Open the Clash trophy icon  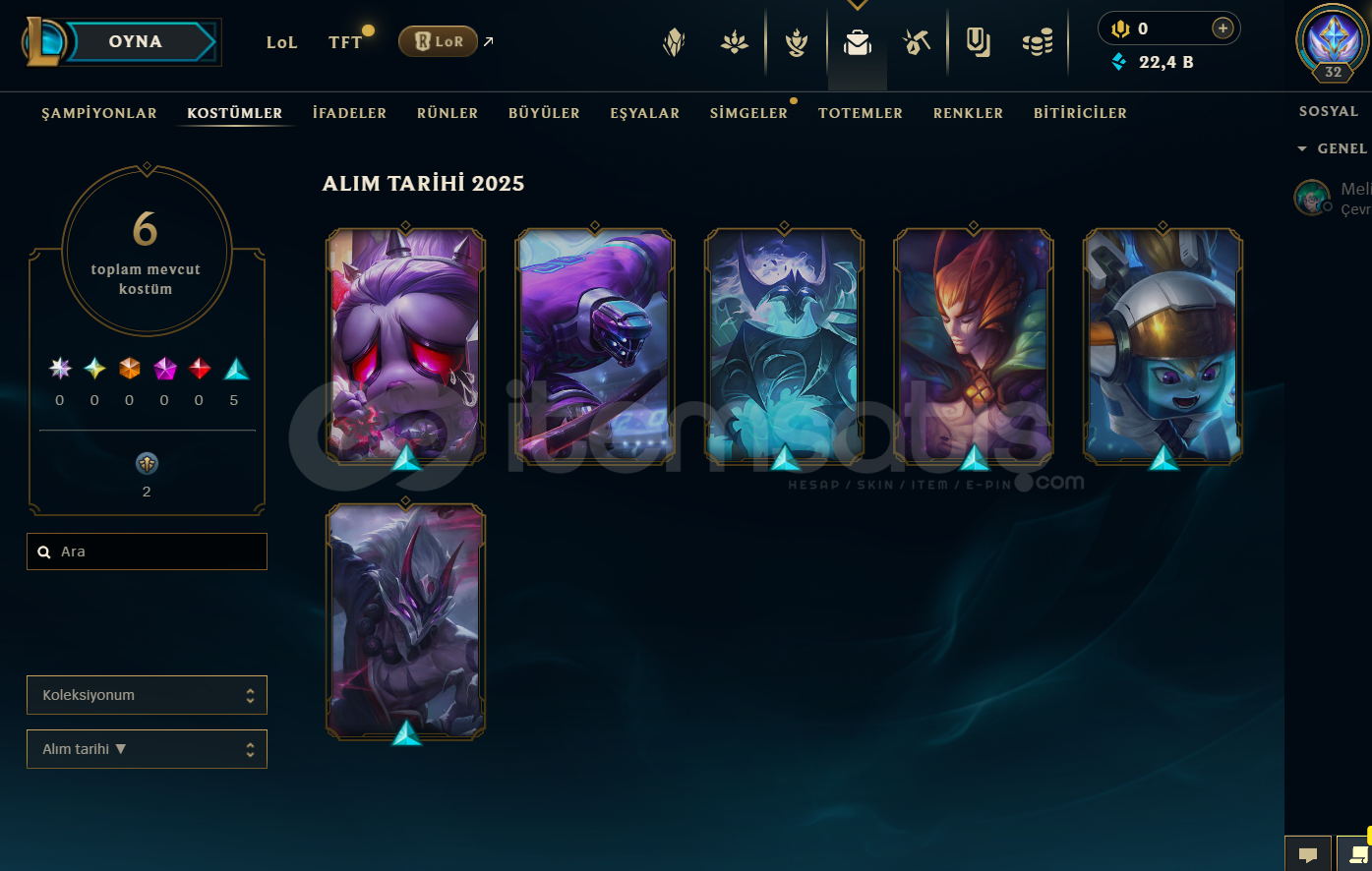797,42
